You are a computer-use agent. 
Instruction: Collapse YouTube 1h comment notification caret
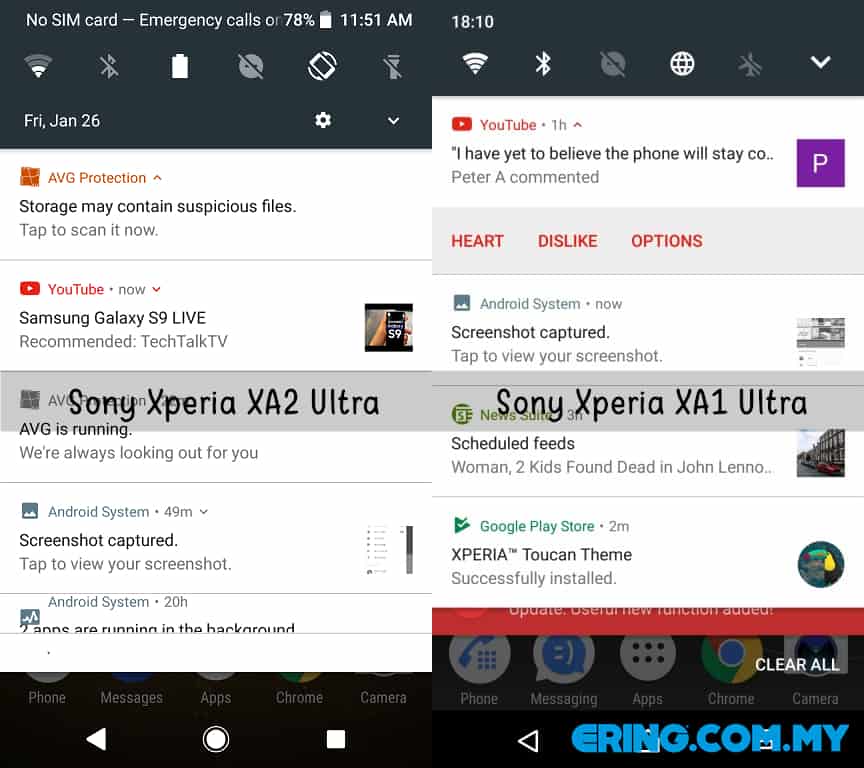[x=577, y=125]
